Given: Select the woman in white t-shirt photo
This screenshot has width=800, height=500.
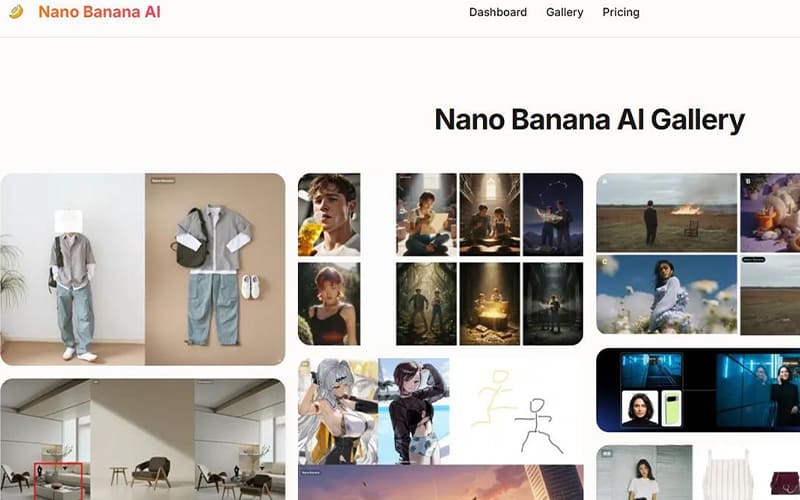Looking at the screenshot, I should point(644,472).
